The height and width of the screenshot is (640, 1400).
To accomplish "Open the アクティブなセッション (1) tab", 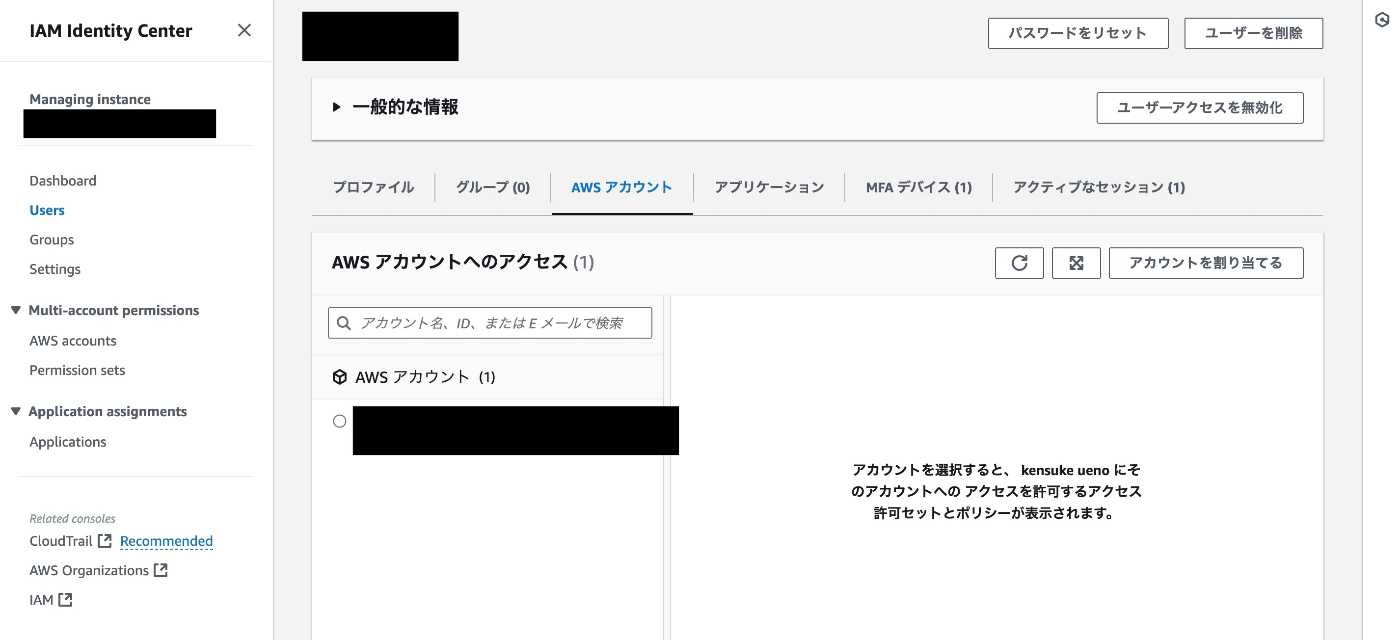I will click(x=1099, y=187).
